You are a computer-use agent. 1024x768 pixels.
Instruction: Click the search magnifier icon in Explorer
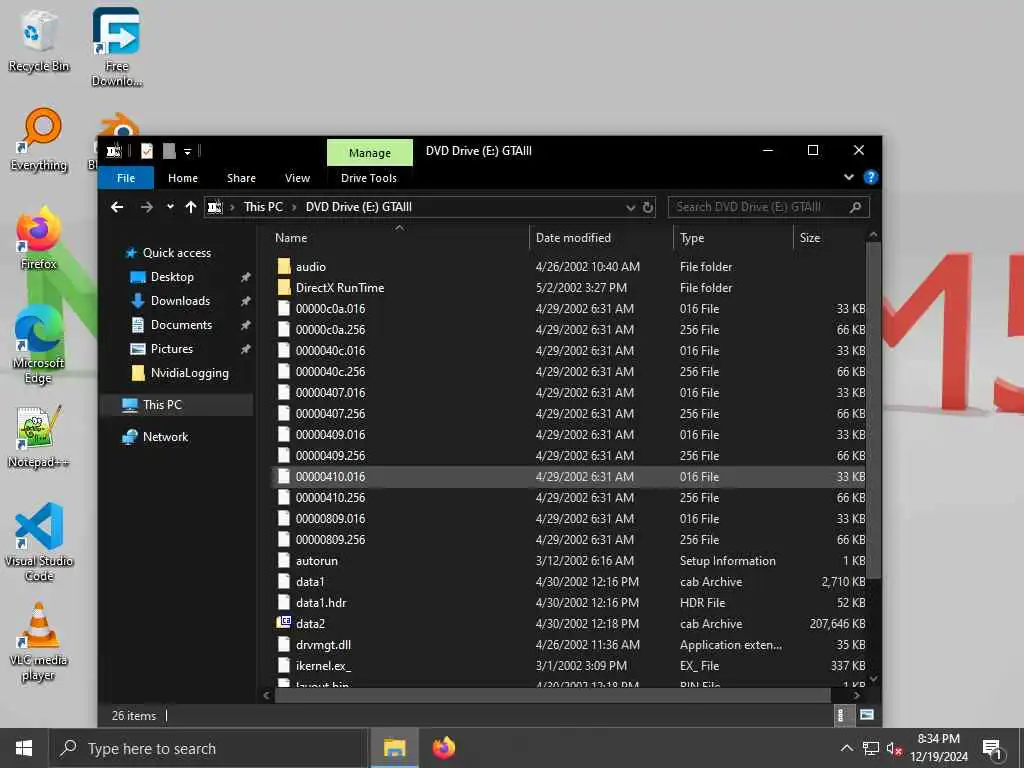point(856,207)
